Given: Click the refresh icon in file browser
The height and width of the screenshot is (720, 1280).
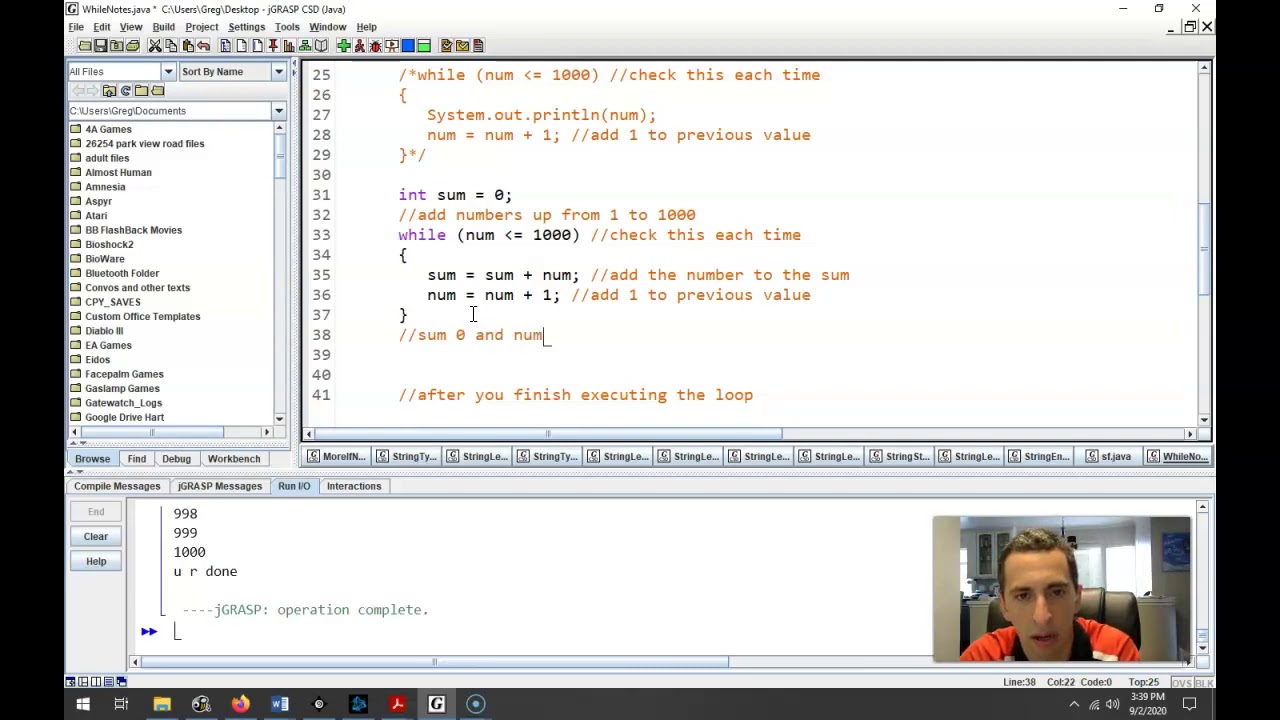Looking at the screenshot, I should coord(125,90).
